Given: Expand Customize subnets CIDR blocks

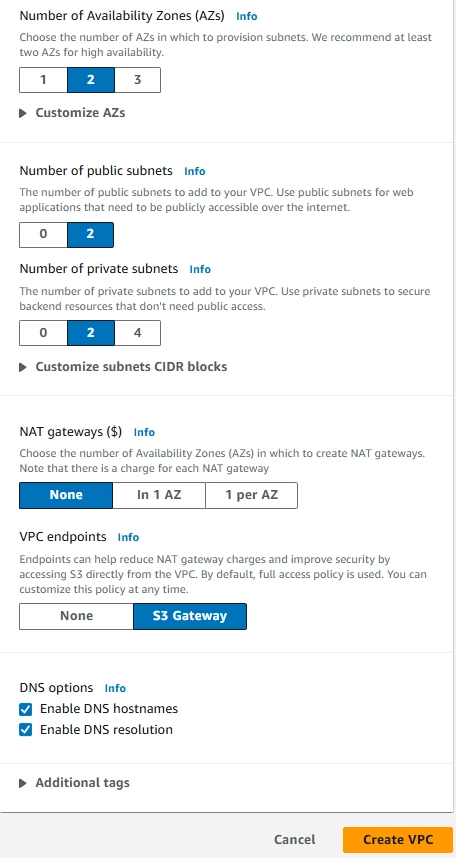Looking at the screenshot, I should [123, 367].
